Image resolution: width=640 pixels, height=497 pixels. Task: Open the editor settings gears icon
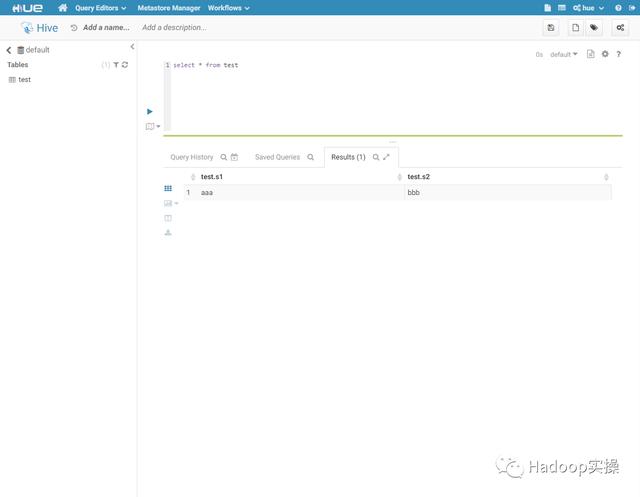click(620, 28)
